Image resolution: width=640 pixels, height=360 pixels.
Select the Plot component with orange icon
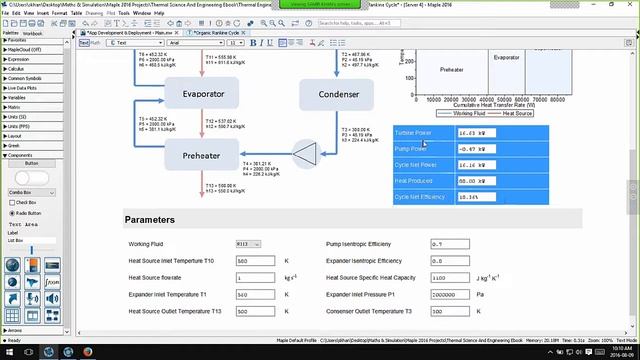point(32,265)
